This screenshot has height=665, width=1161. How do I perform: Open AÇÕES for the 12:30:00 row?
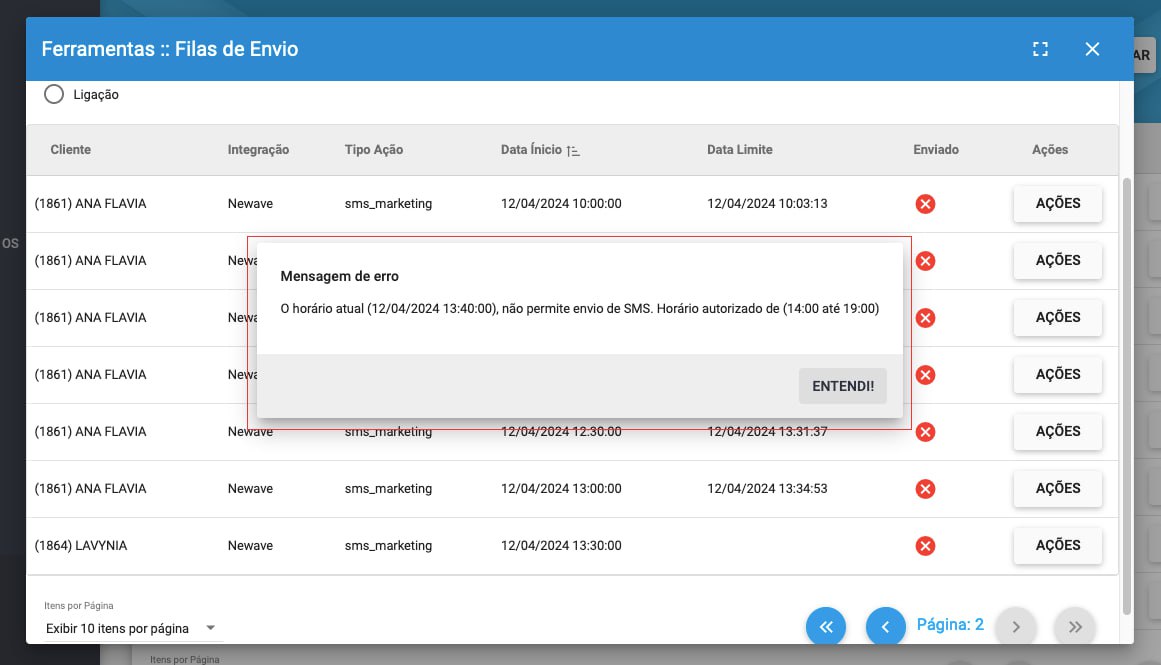coord(1057,432)
